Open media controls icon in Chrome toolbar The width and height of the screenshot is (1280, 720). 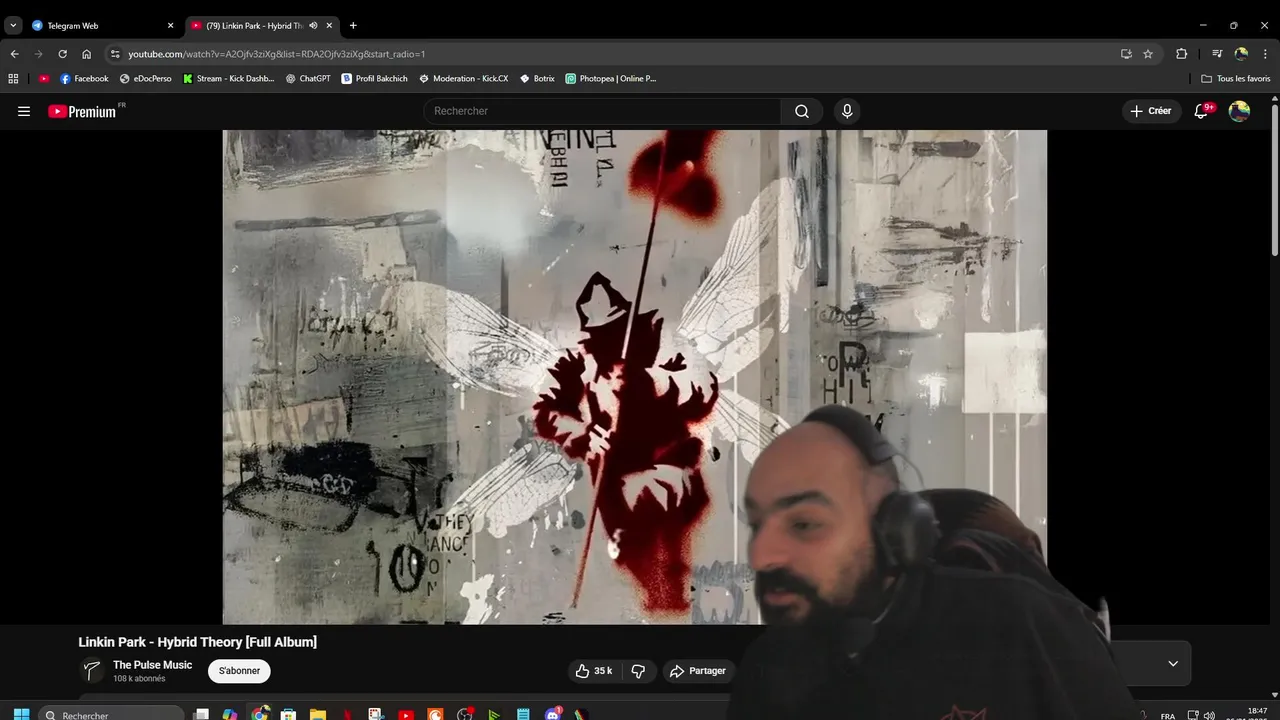(x=1217, y=54)
